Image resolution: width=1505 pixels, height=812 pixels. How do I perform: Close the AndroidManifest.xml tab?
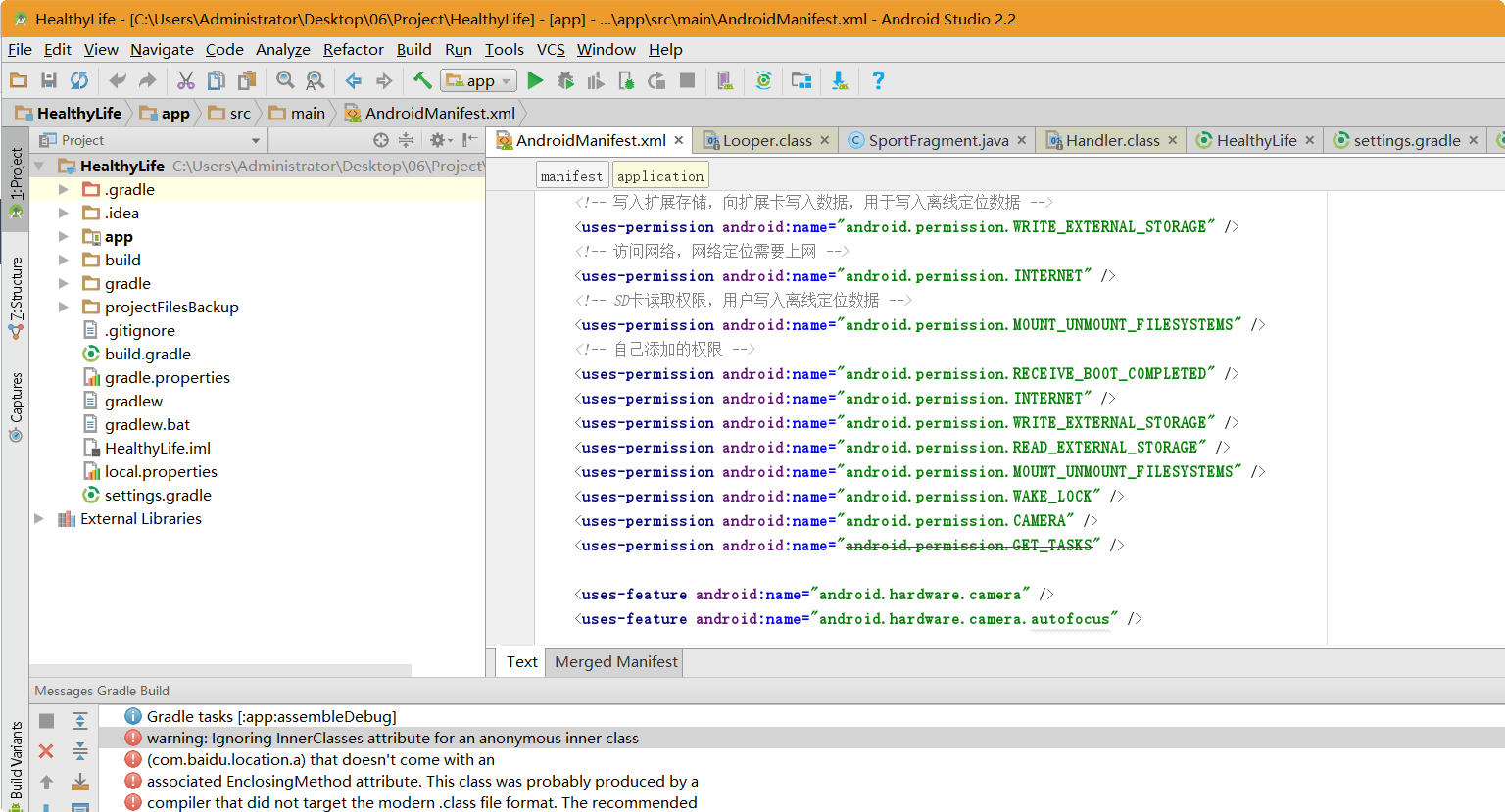(679, 140)
